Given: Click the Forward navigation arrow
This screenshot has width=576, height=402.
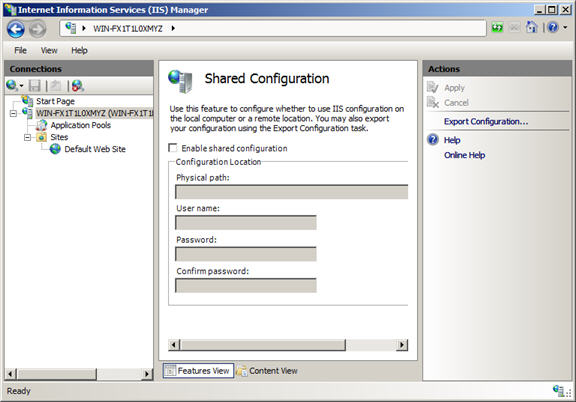Looking at the screenshot, I should click(x=37, y=29).
